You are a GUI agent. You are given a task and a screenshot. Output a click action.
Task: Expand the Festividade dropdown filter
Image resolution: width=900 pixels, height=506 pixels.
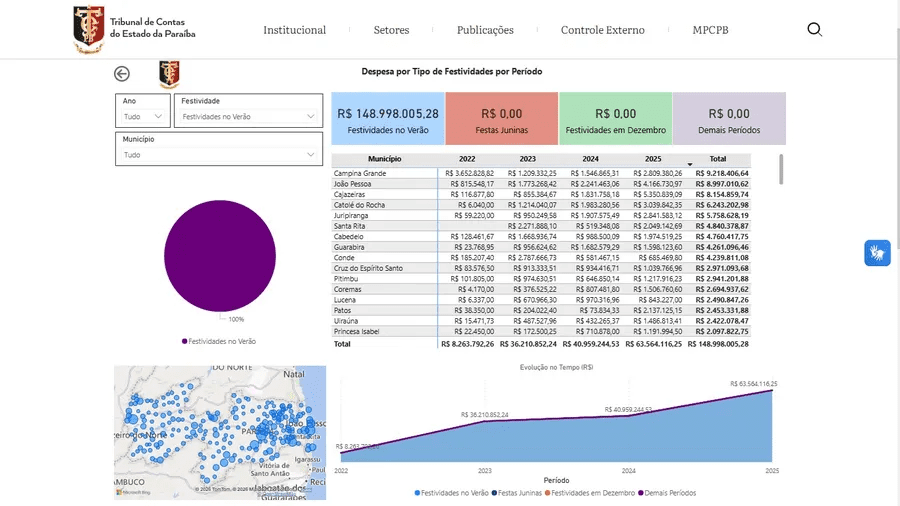coord(248,117)
